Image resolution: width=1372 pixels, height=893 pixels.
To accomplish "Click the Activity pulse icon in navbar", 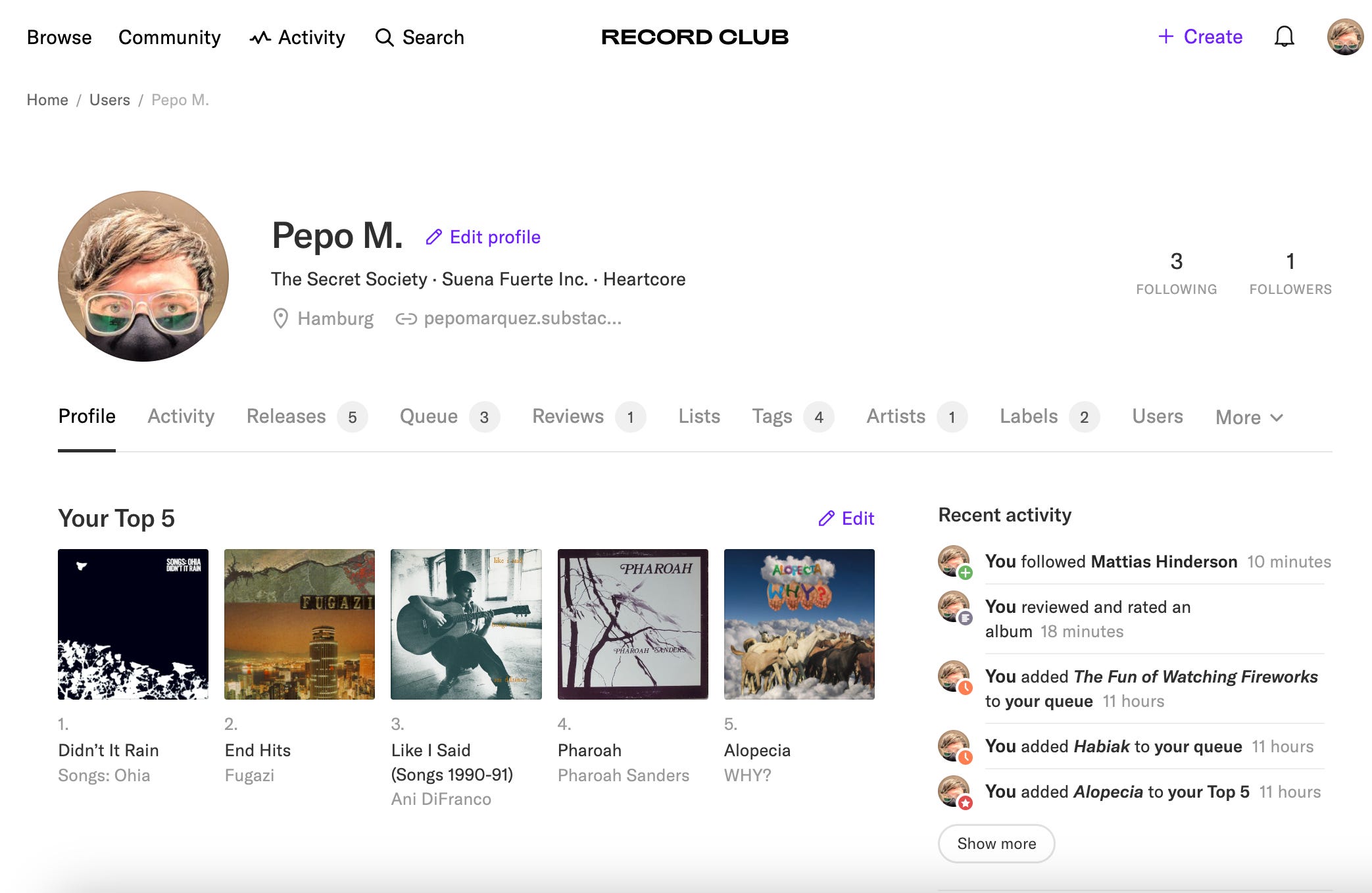I will coord(260,37).
